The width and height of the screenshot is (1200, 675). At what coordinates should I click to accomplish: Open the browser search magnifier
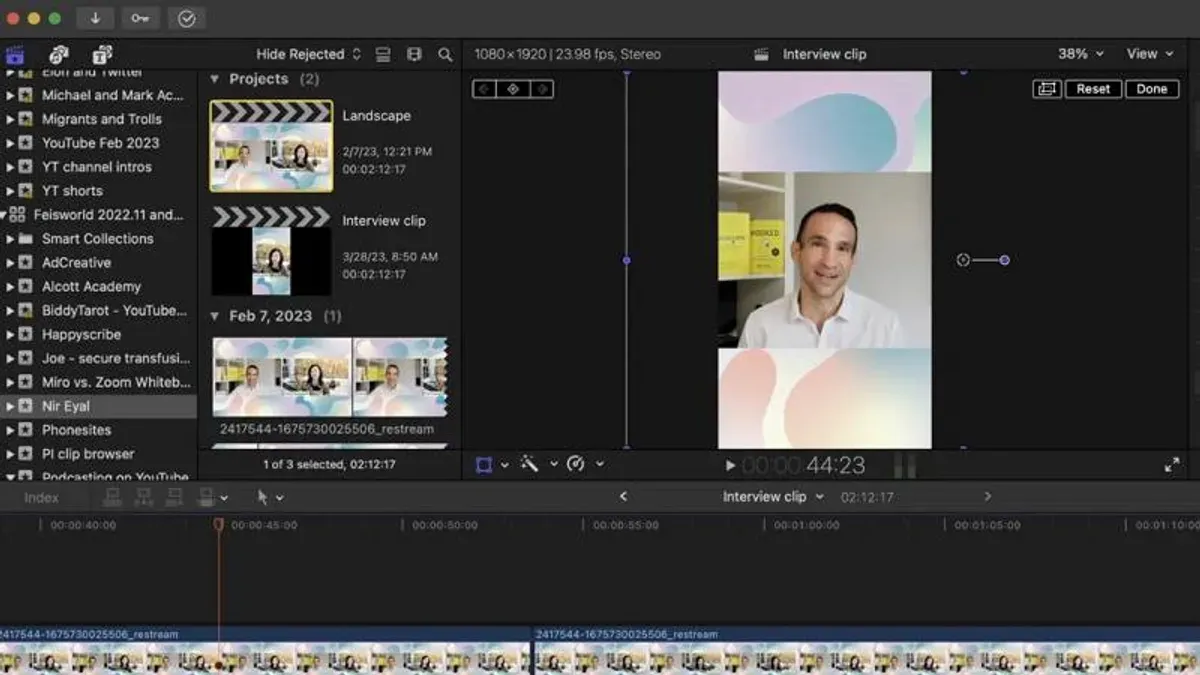445,54
